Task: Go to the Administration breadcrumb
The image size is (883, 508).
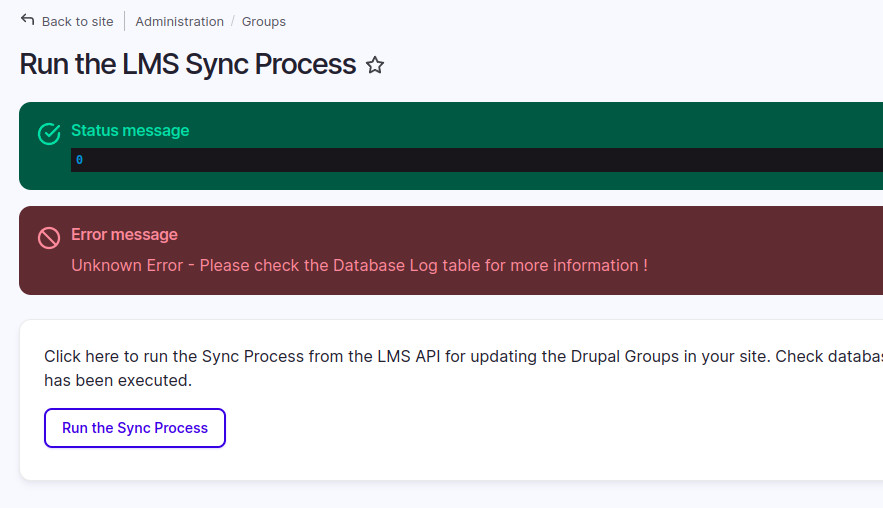Action: [179, 21]
